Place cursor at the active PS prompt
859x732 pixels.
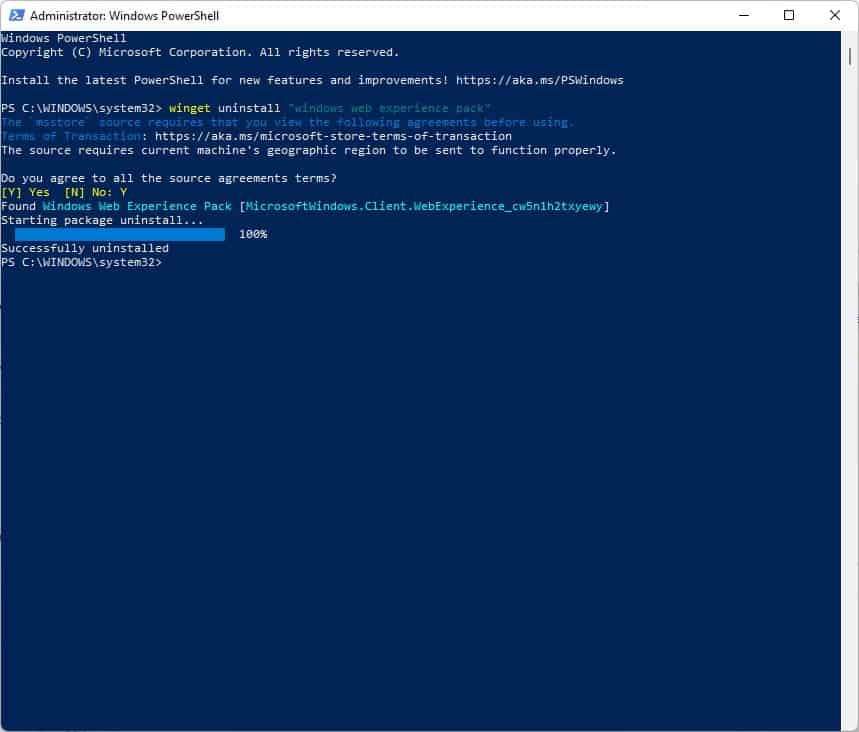[x=170, y=261]
